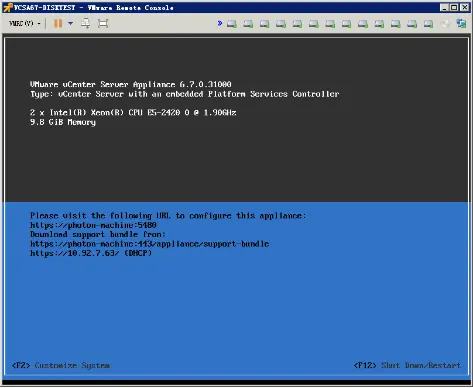
Task: Open the VMRC (V) menu
Action: click(x=24, y=23)
